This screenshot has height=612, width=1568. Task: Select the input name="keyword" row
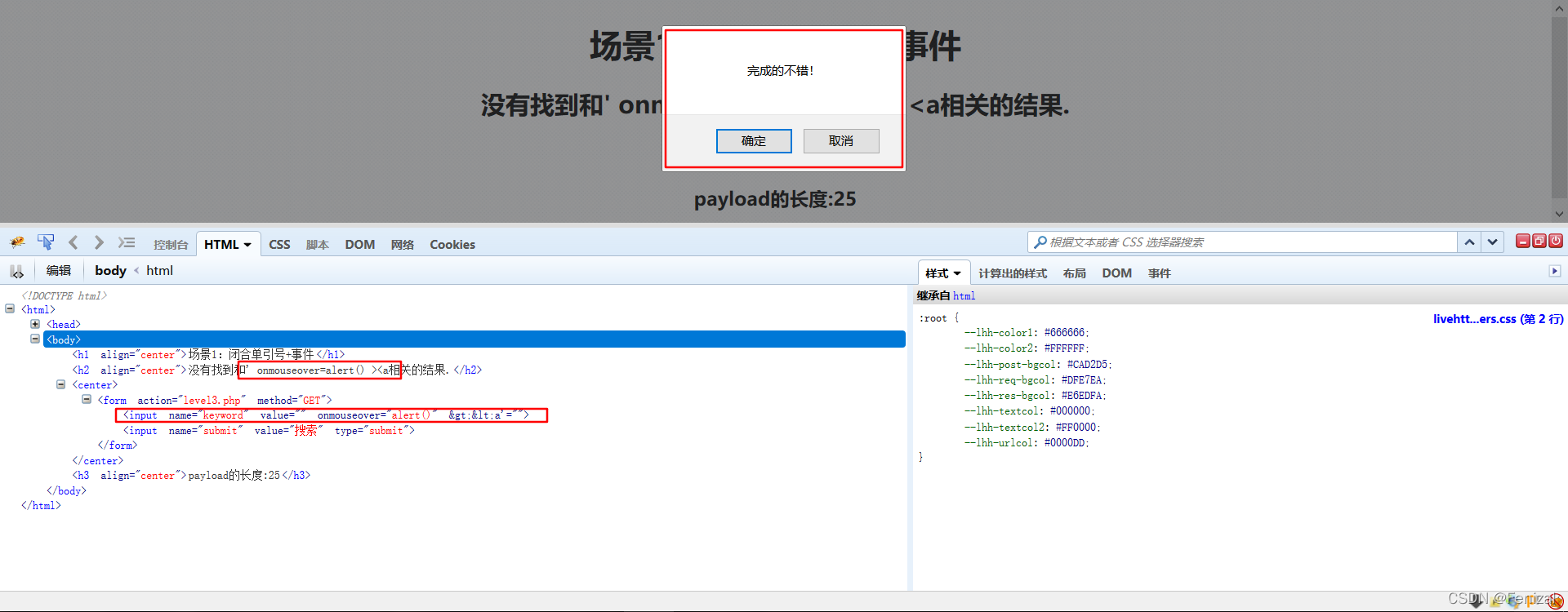pos(326,415)
